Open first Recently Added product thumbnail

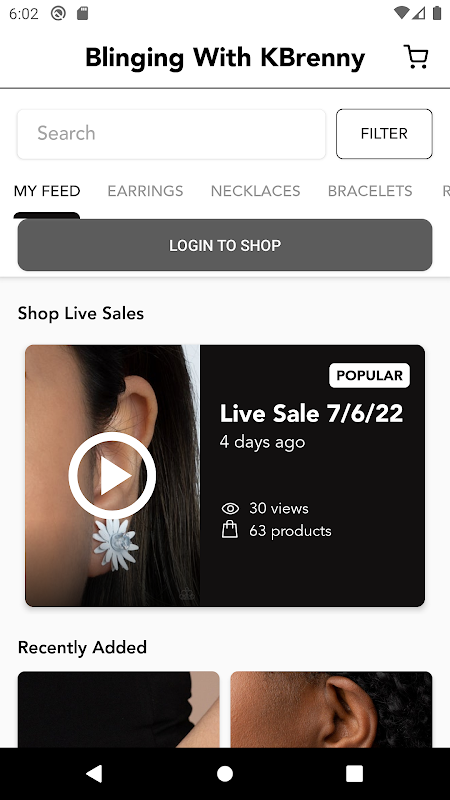tap(118, 710)
